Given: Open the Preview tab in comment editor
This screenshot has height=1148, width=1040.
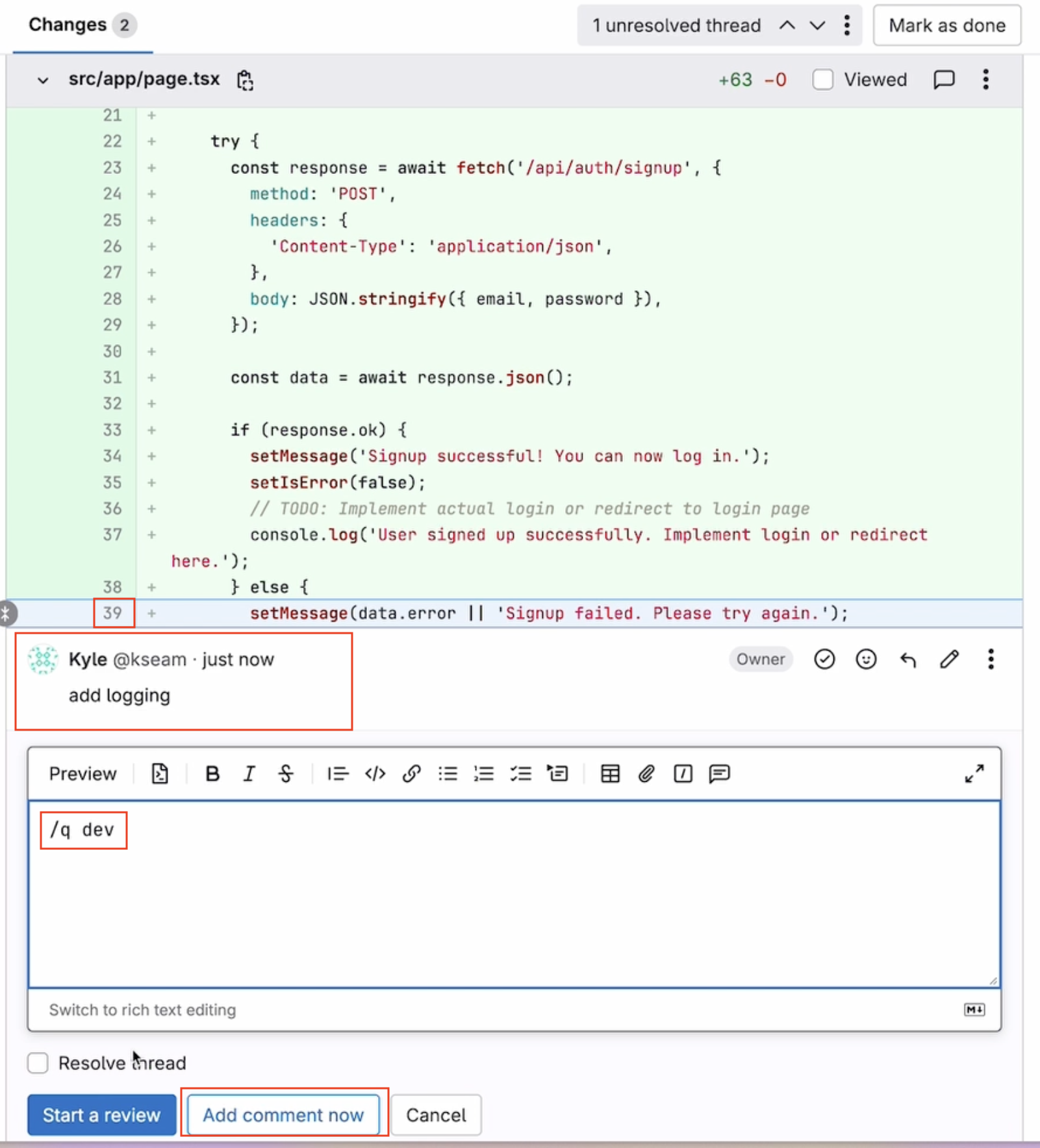Looking at the screenshot, I should click(x=82, y=773).
